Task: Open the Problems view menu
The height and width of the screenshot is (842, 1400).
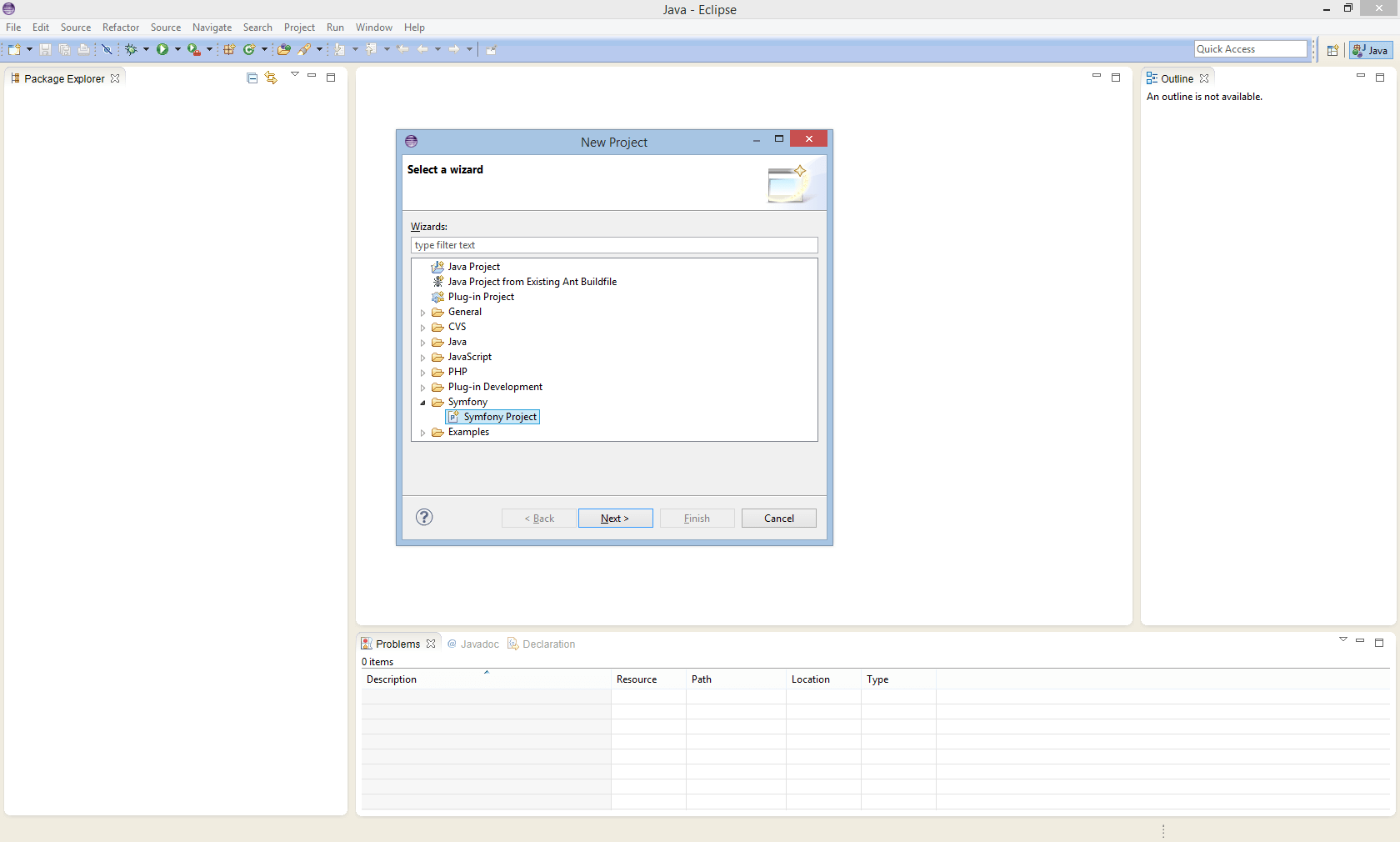Action: tap(1343, 639)
